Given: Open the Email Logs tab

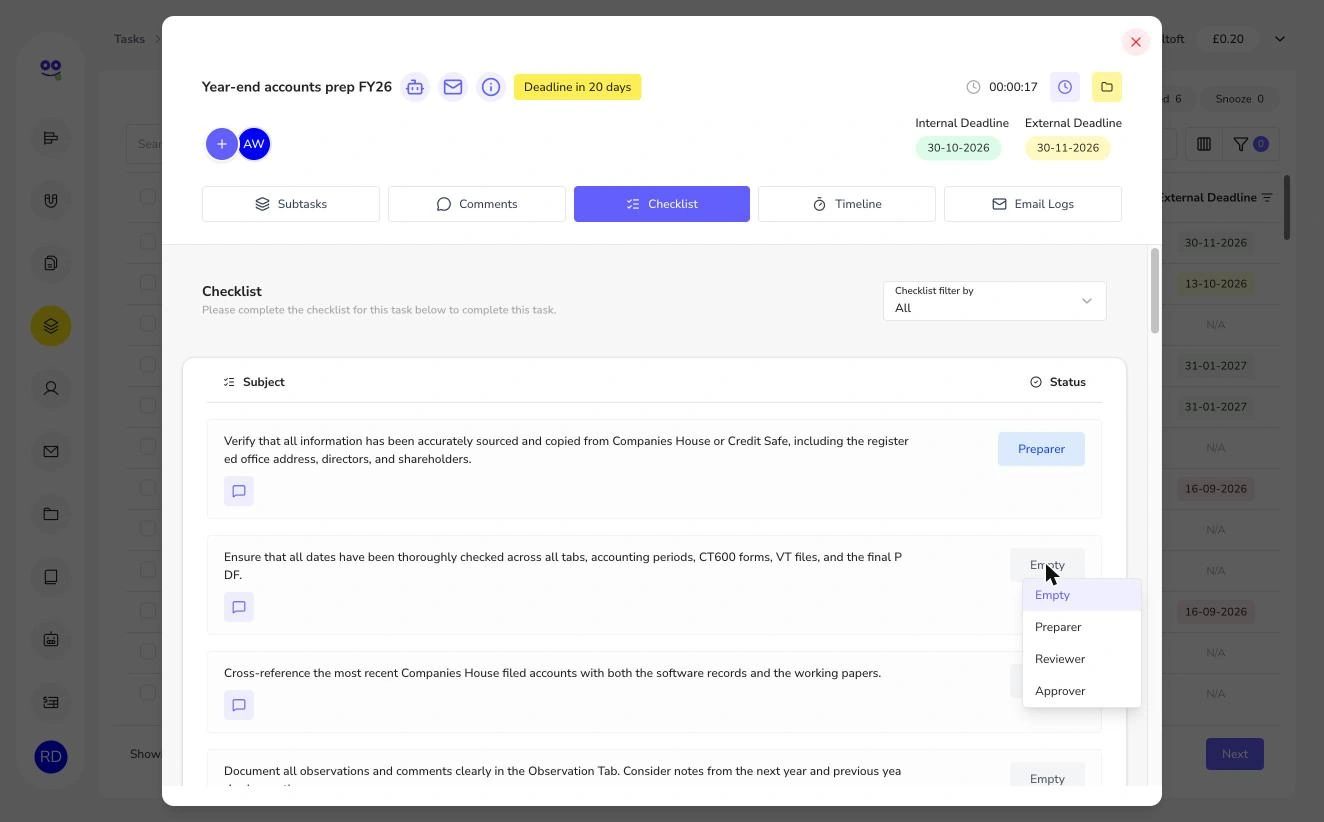Looking at the screenshot, I should point(1033,204).
